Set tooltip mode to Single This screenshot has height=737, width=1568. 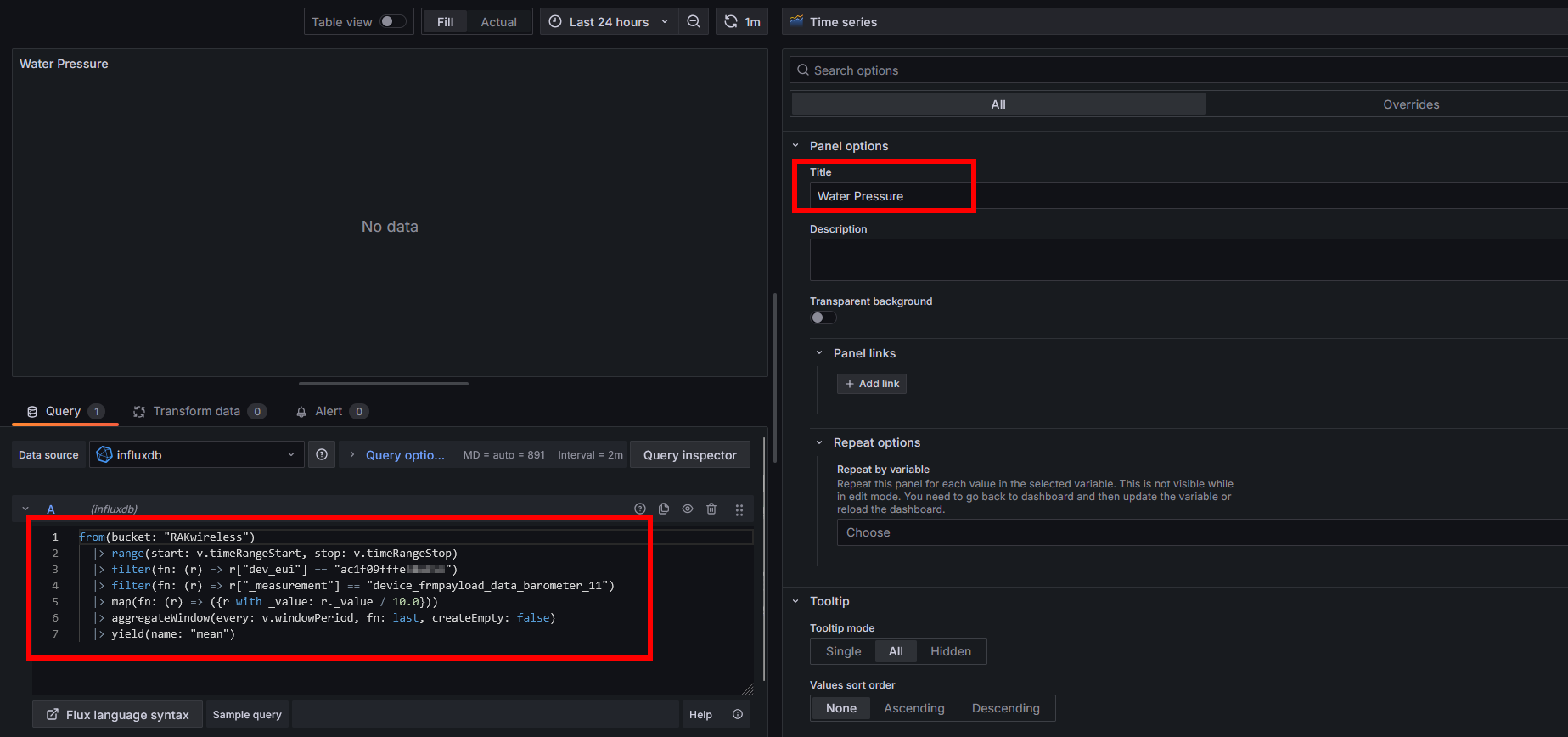pos(843,651)
